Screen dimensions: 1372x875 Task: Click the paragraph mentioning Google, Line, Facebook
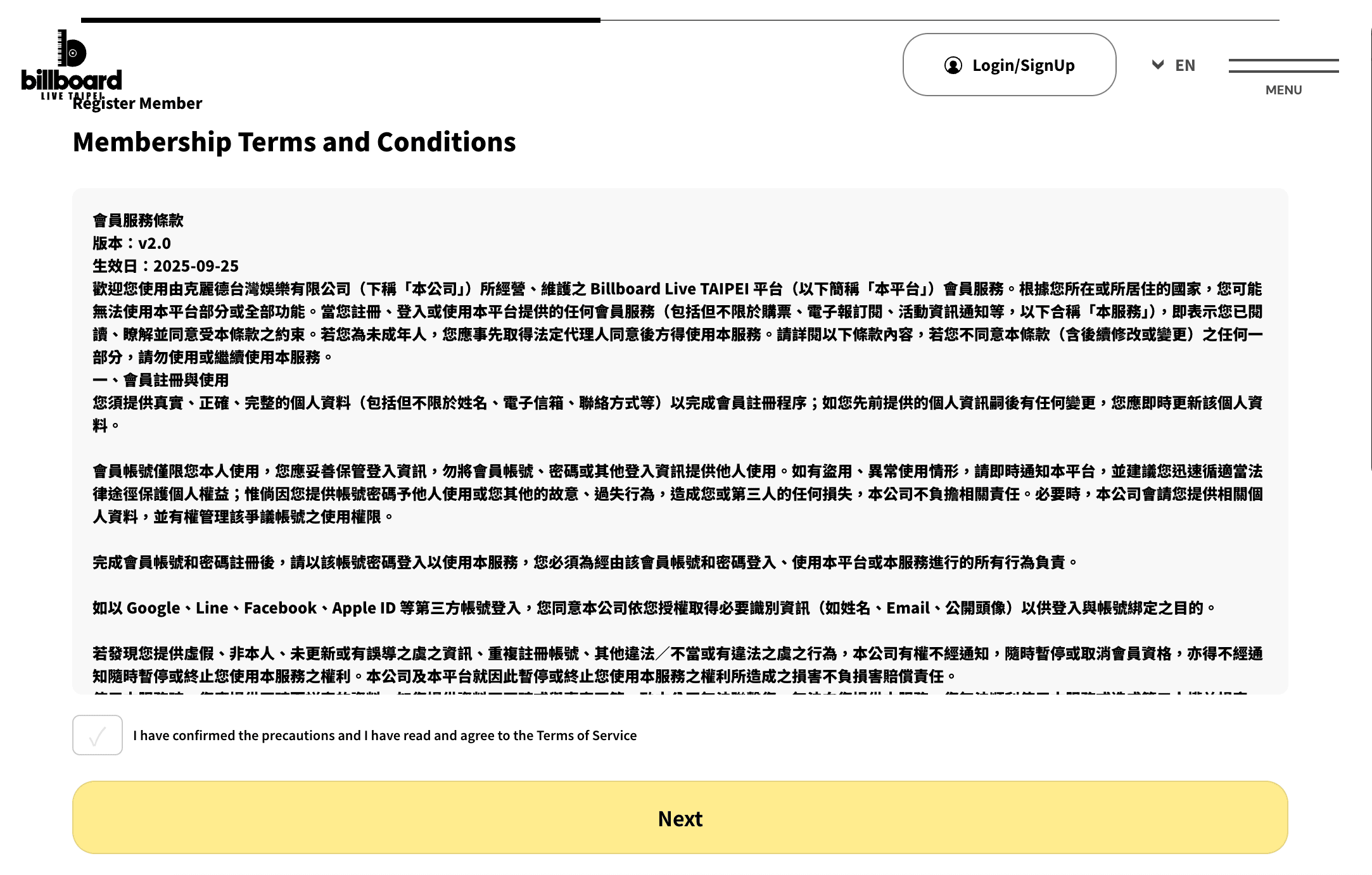pyautogui.click(x=654, y=608)
